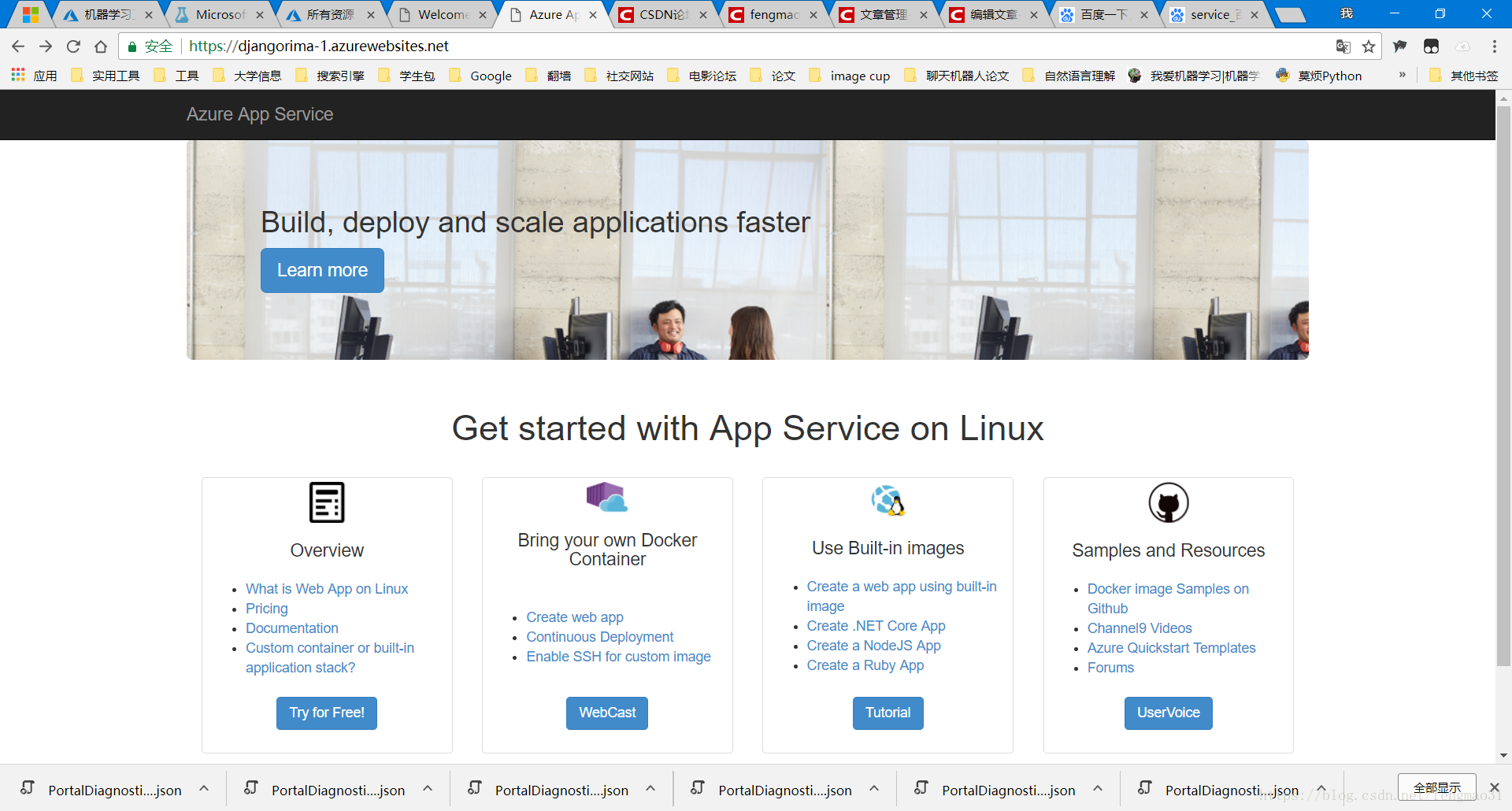Open the browser home page
Viewport: 1512px width, 811px height.
pos(101,46)
